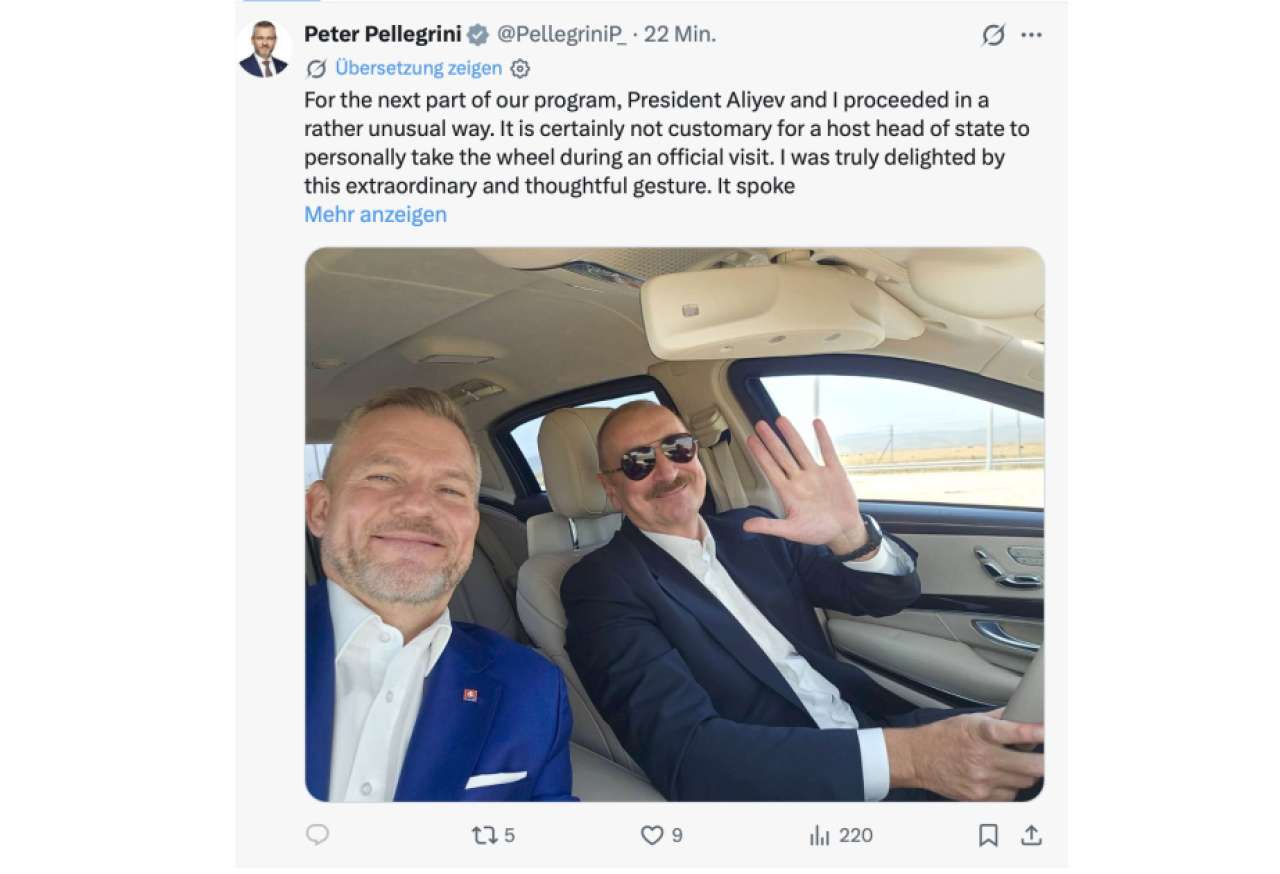1280x874 pixels.
Task: Click the Peter Pellegrini display name
Action: click(x=382, y=34)
